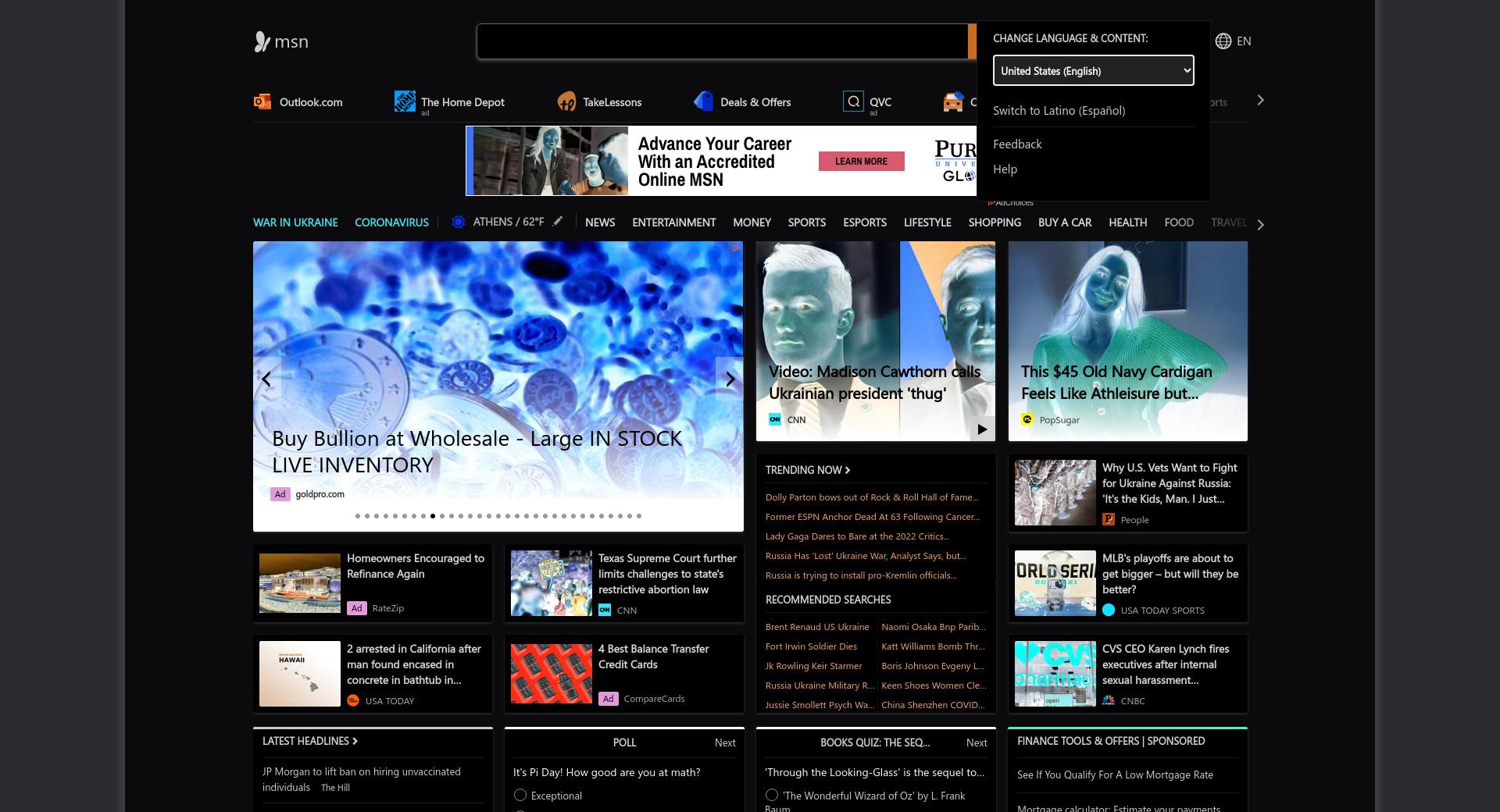
Task: Open The Home Depot shortcut icon
Action: [405, 101]
